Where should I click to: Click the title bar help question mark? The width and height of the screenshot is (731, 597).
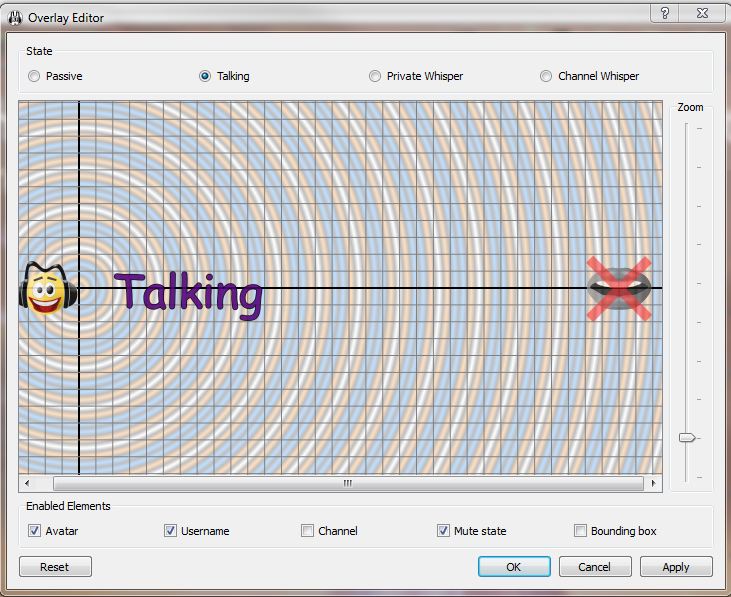666,14
